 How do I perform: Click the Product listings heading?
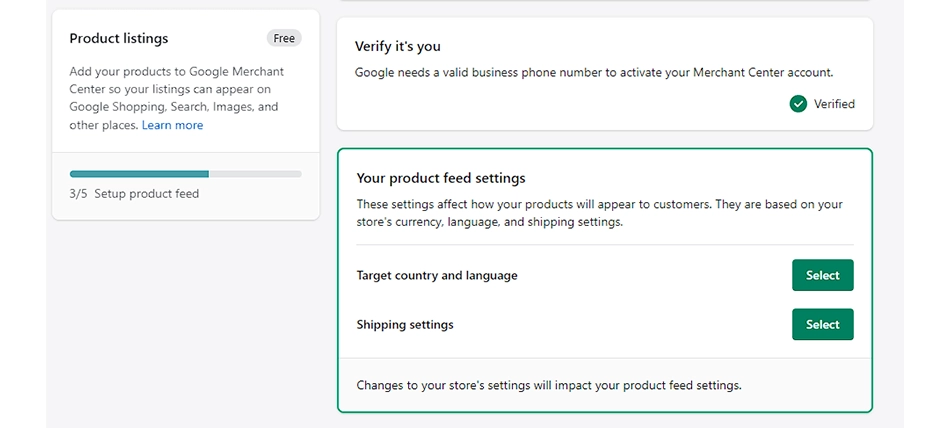coord(119,38)
